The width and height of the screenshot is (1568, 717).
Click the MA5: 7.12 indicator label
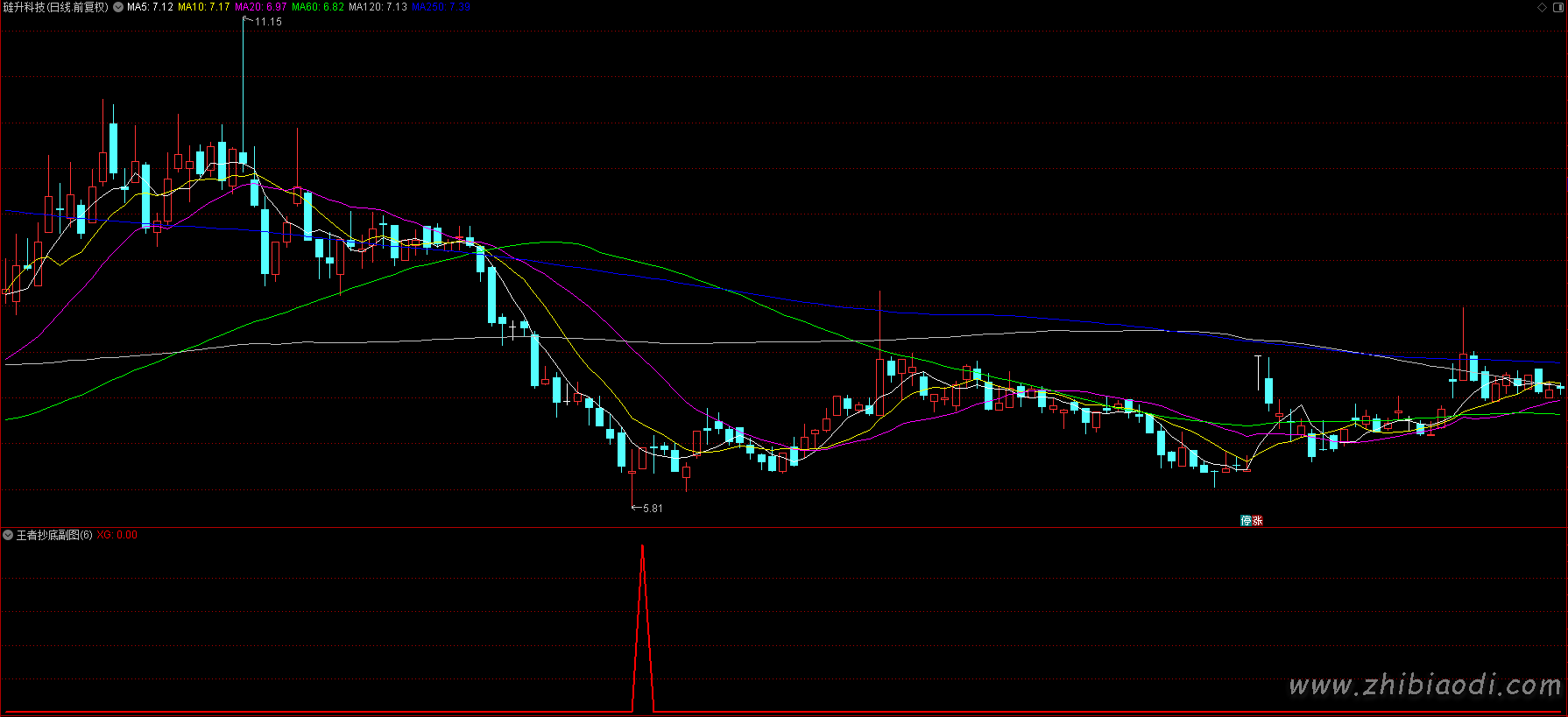[150, 7]
